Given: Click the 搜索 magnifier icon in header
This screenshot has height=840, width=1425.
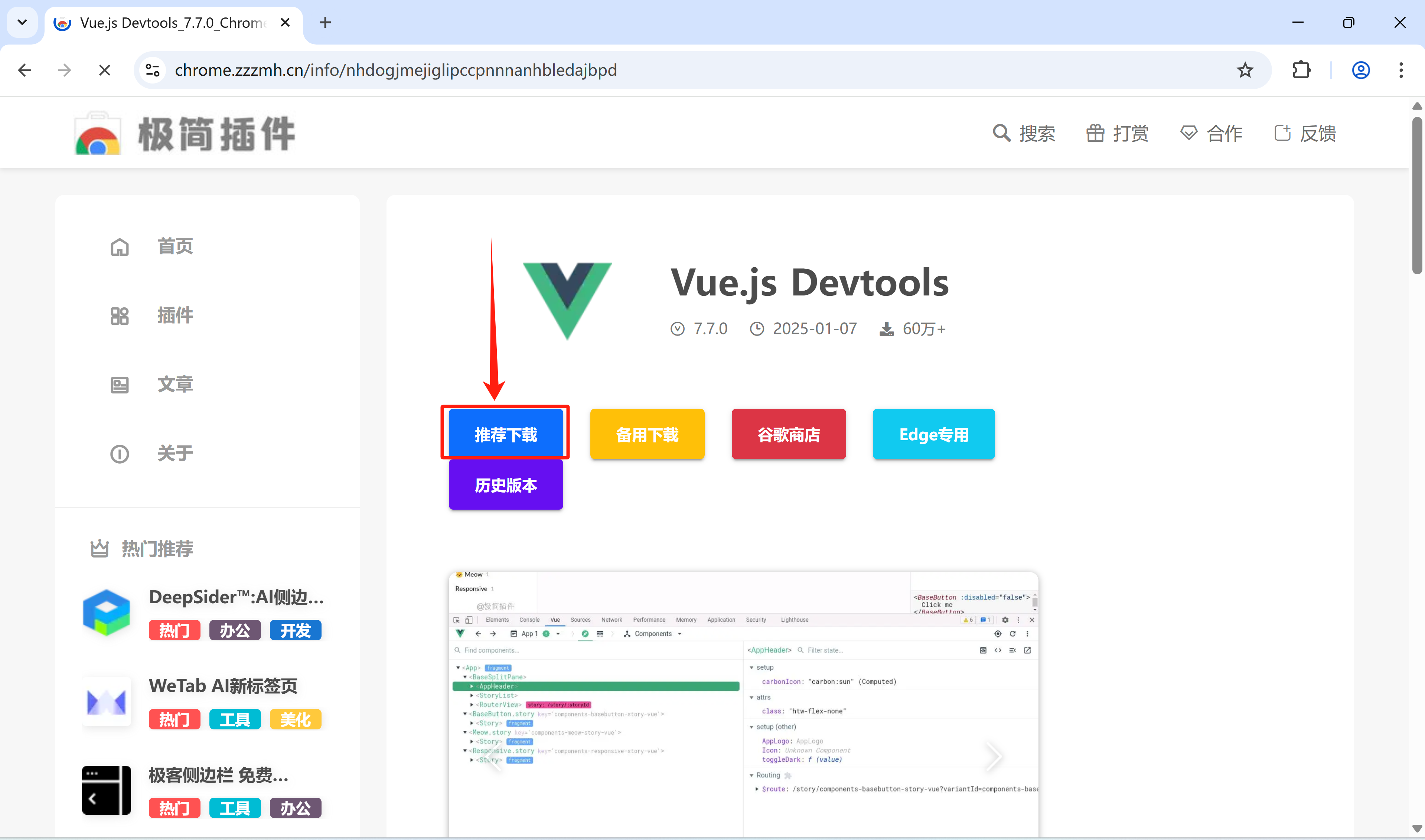Looking at the screenshot, I should (x=1001, y=134).
